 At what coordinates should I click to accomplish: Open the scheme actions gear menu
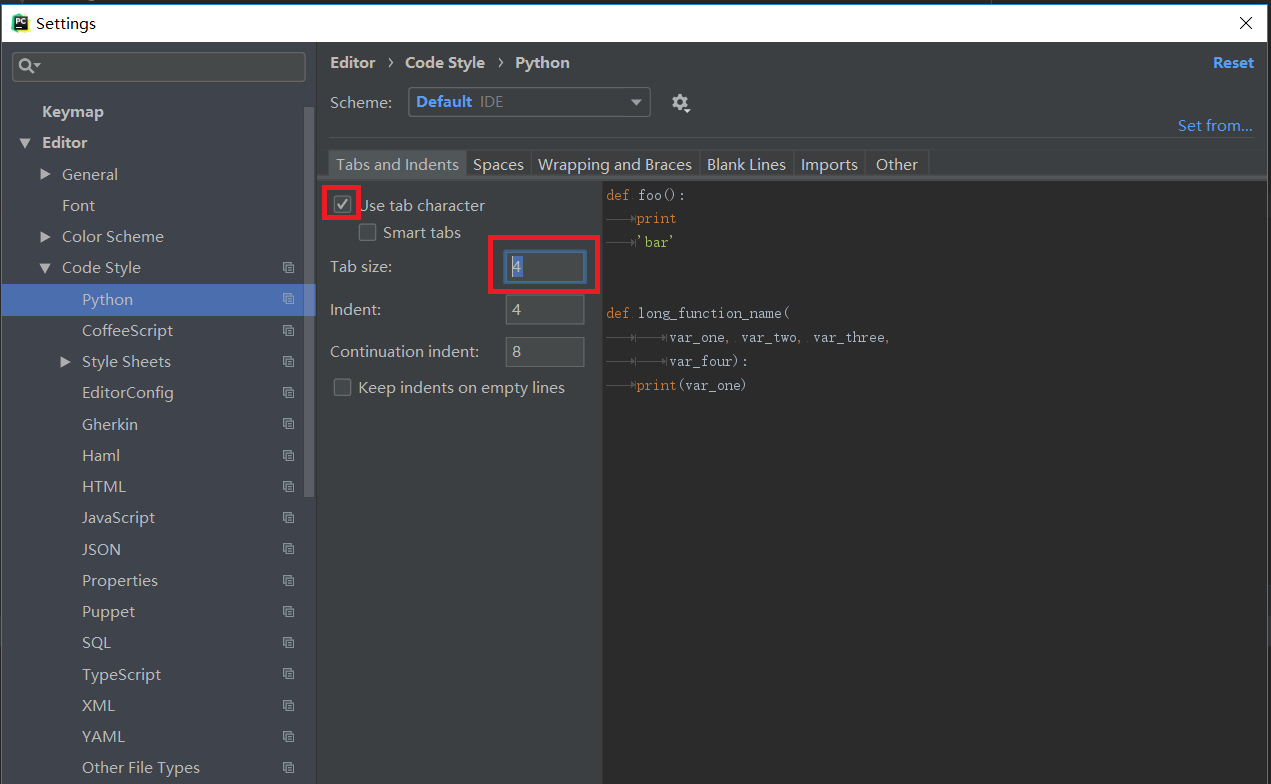[681, 102]
